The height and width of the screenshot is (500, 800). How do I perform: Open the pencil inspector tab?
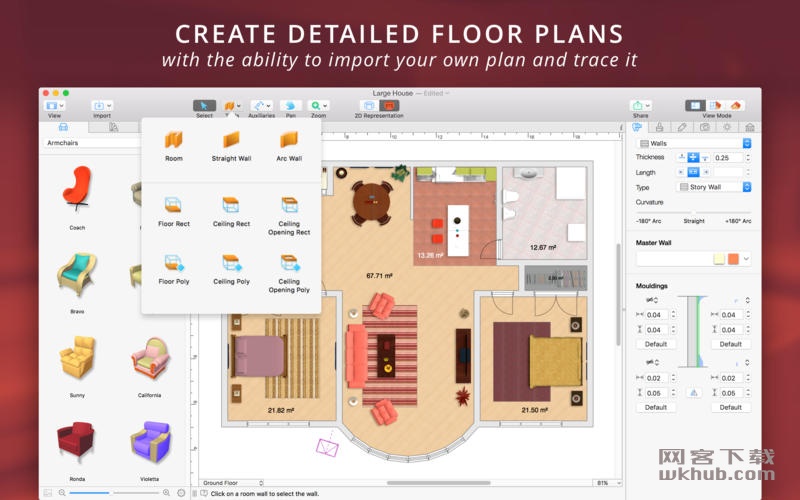682,127
